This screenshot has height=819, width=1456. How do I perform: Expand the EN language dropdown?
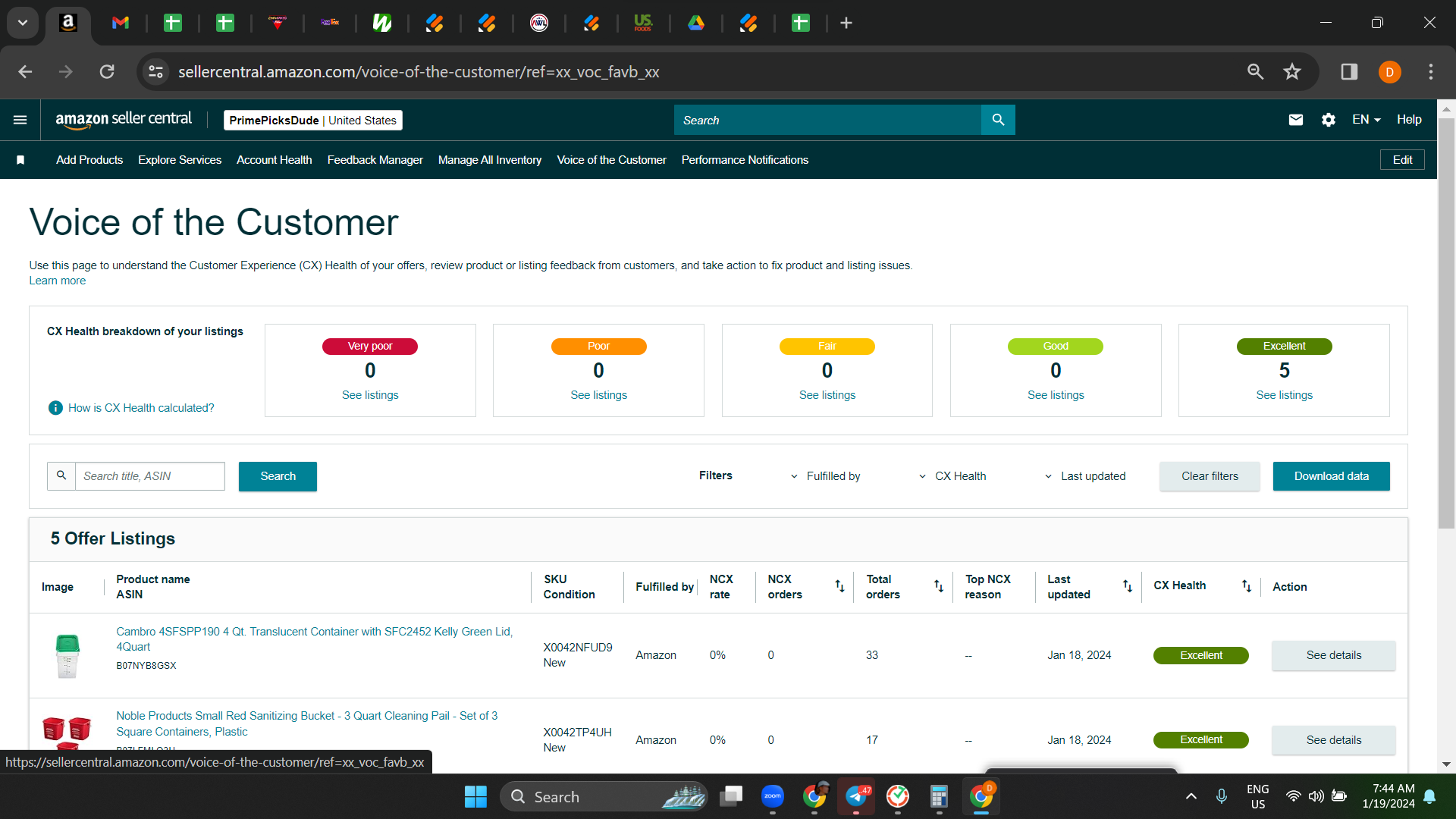click(1366, 120)
